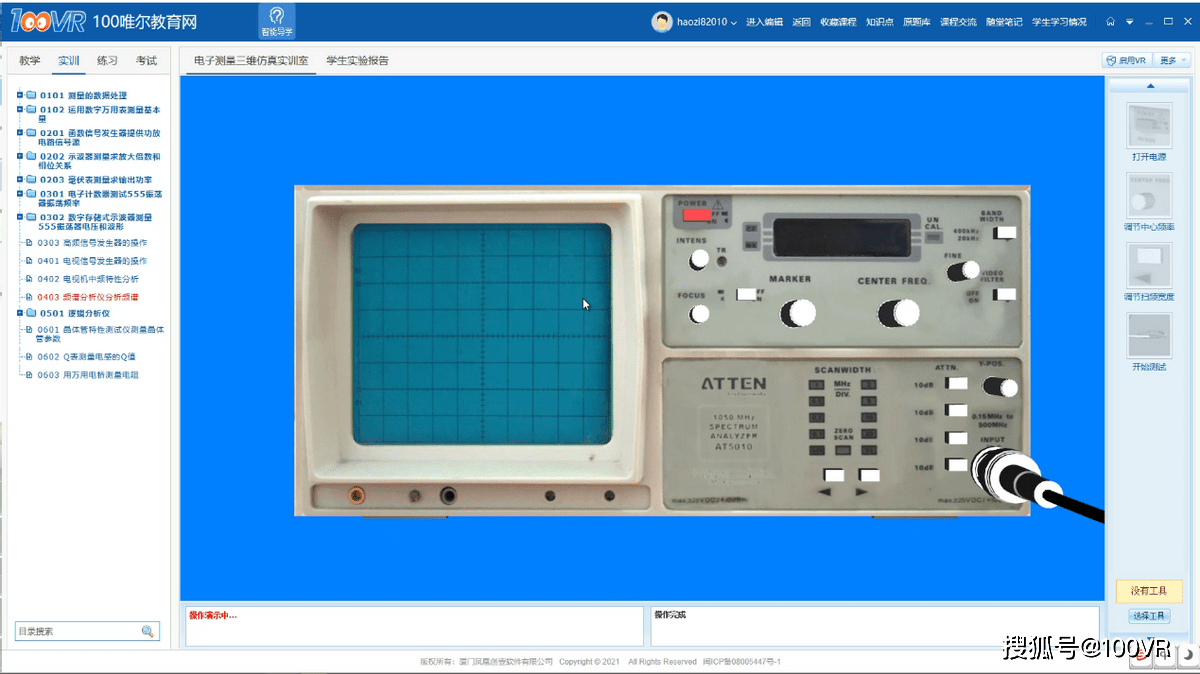Click the 智能导学 guide icon
This screenshot has width=1200, height=674.
pyautogui.click(x=277, y=20)
